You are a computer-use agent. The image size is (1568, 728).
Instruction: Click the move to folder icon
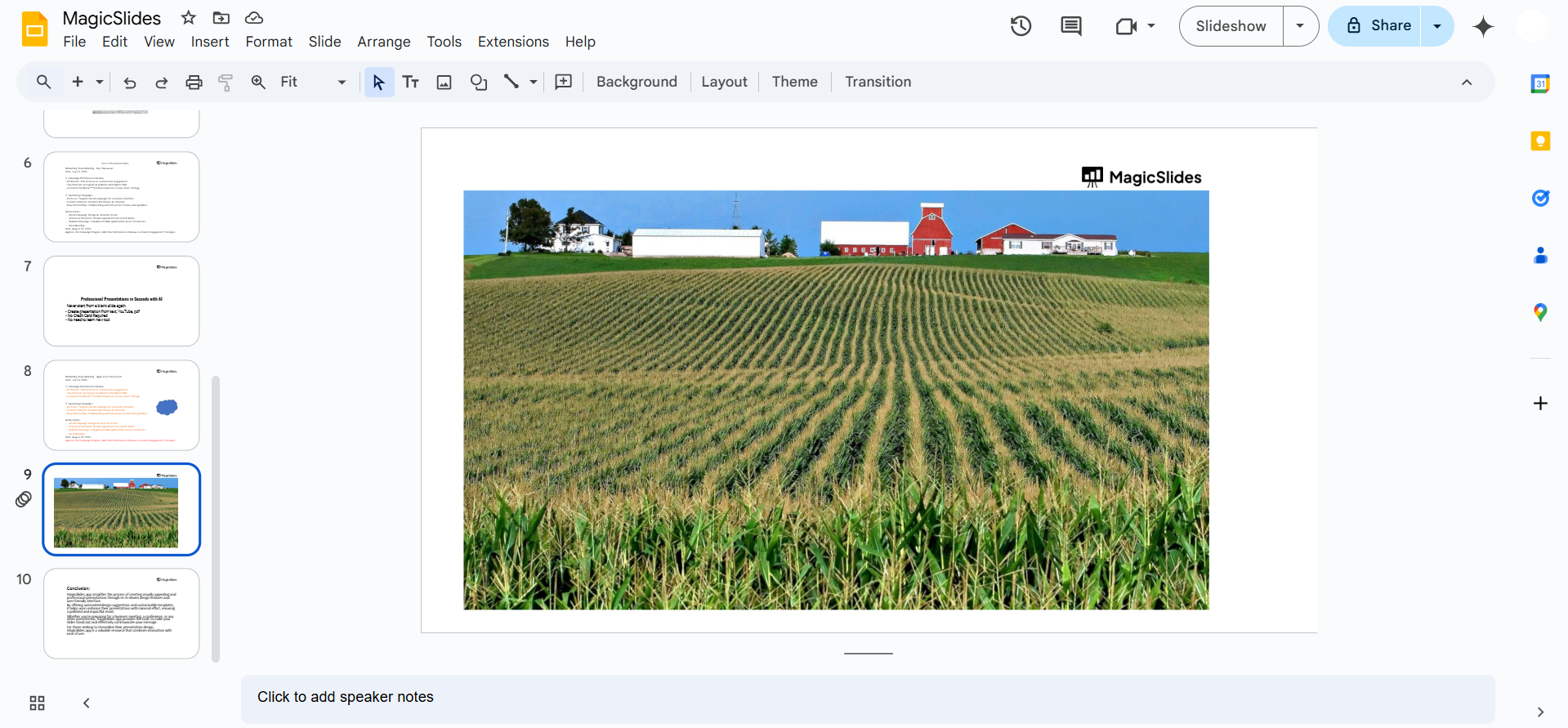221,17
